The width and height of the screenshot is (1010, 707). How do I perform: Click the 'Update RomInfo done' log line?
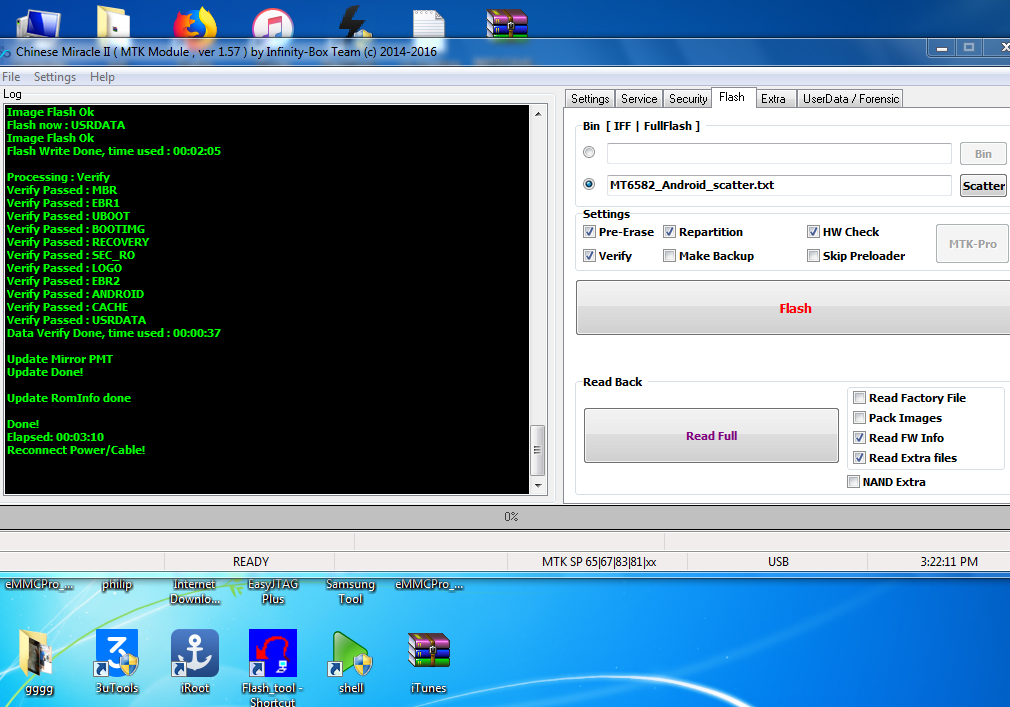coord(69,398)
